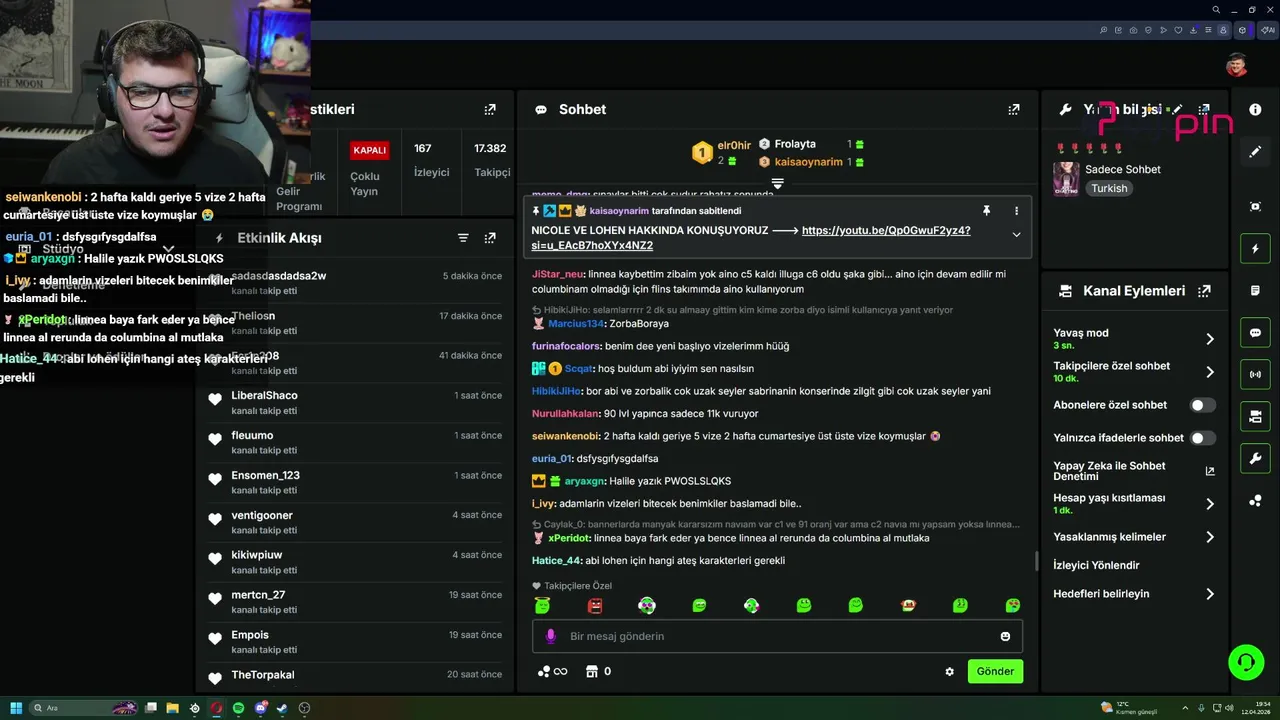Unpin the pinned chat message

point(986,211)
